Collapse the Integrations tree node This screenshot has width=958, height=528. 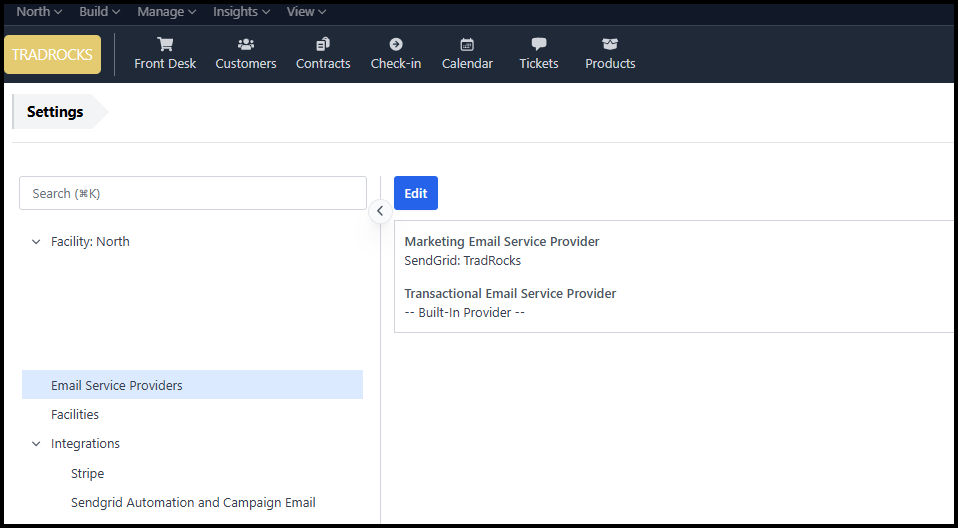(37, 444)
